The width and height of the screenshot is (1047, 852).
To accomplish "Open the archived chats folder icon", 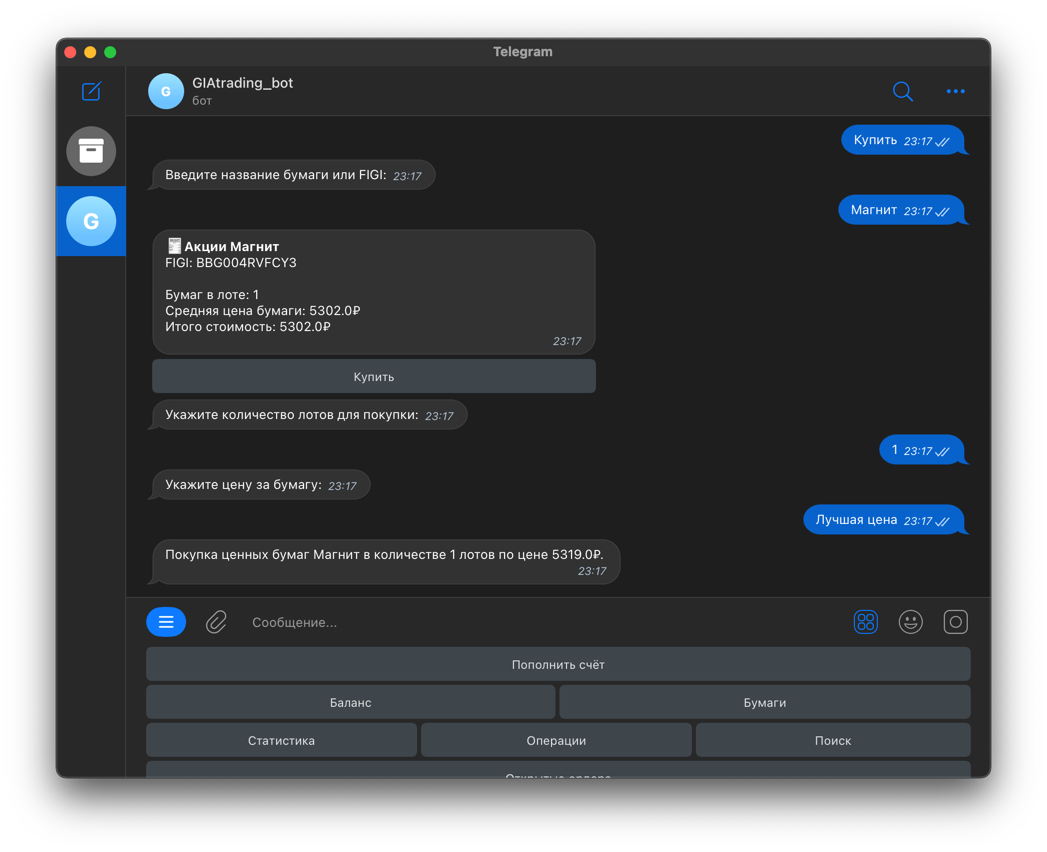I will 91,151.
